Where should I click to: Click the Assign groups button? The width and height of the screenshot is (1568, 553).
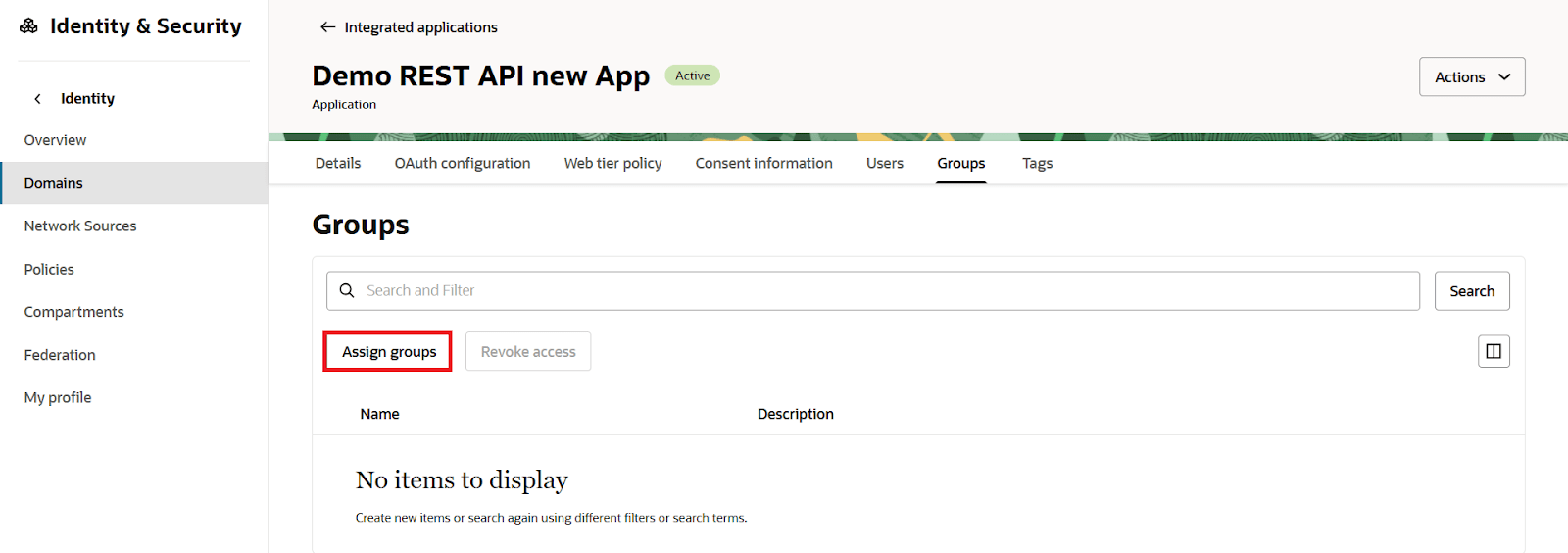click(388, 351)
